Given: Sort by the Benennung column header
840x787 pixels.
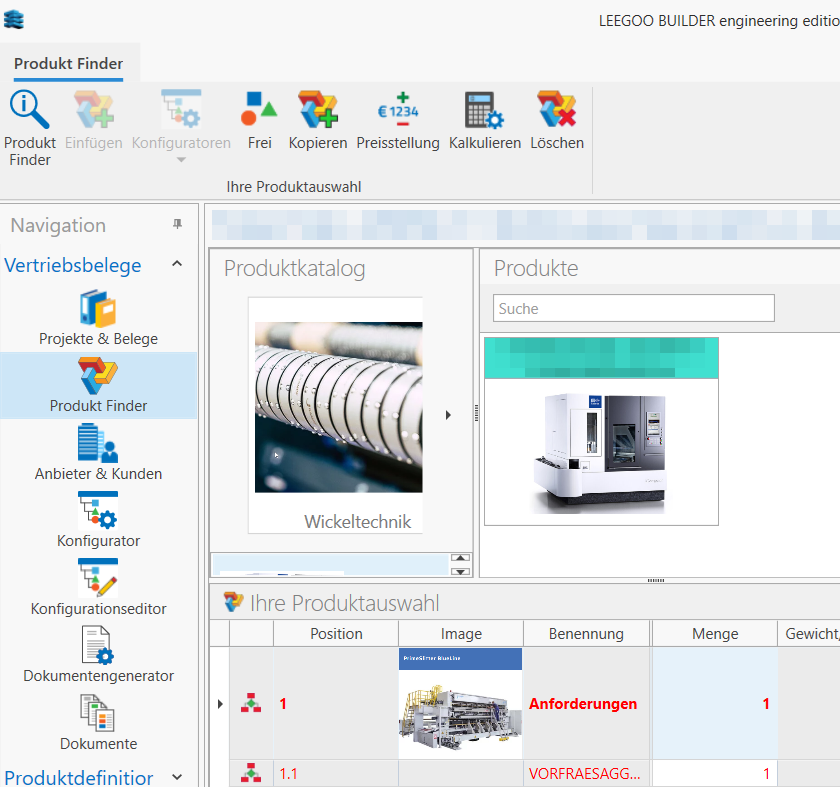Looking at the screenshot, I should [x=586, y=634].
